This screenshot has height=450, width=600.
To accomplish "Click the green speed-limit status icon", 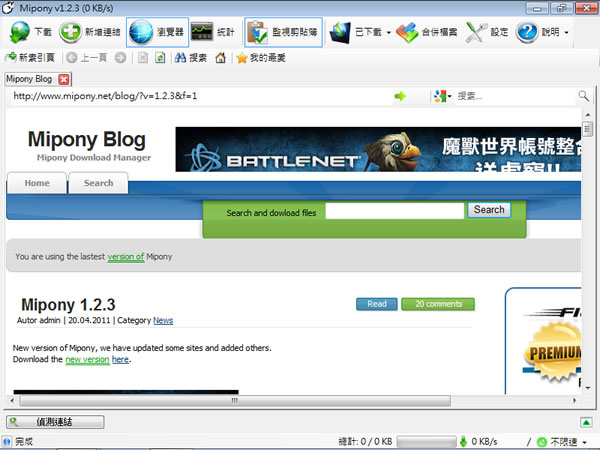I will 542,442.
